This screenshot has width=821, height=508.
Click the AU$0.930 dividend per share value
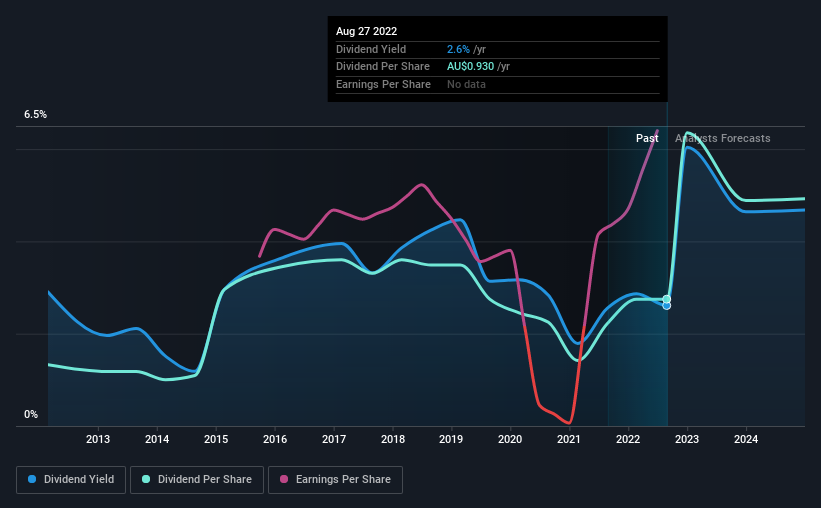point(470,67)
